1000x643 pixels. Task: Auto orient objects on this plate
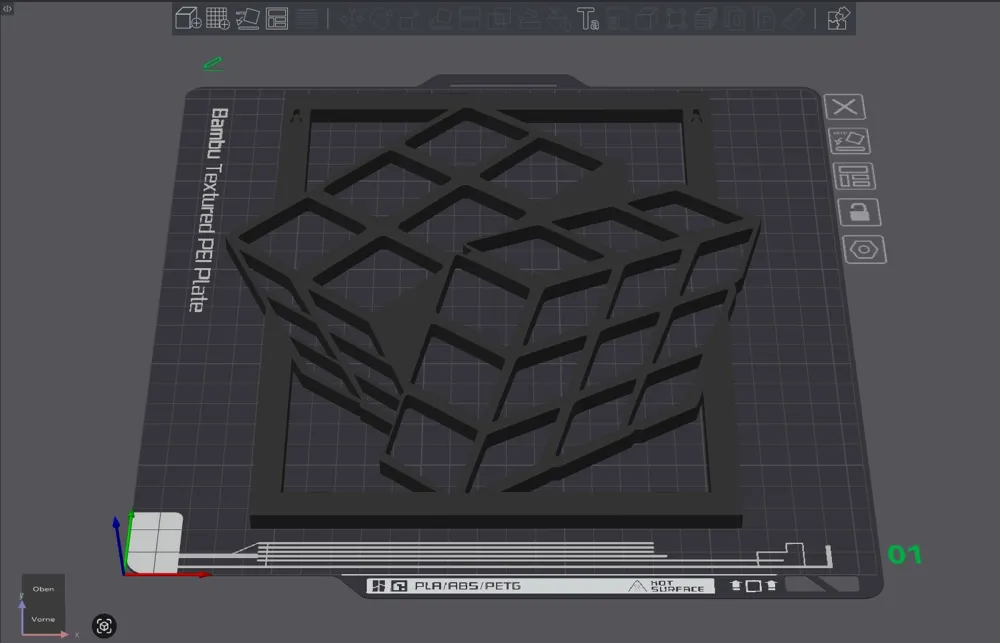coord(849,141)
